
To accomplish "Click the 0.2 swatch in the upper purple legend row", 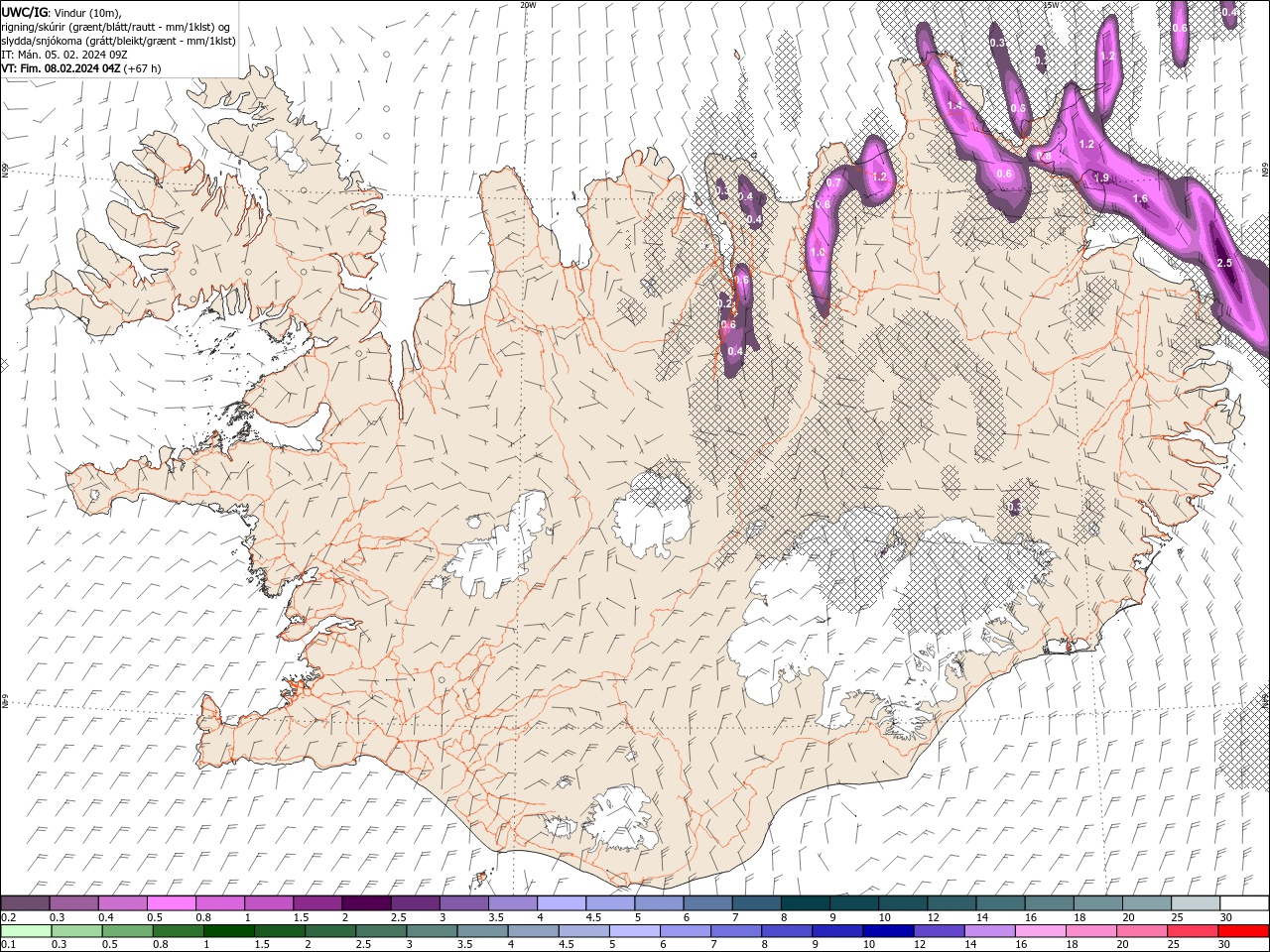I will click(25, 903).
